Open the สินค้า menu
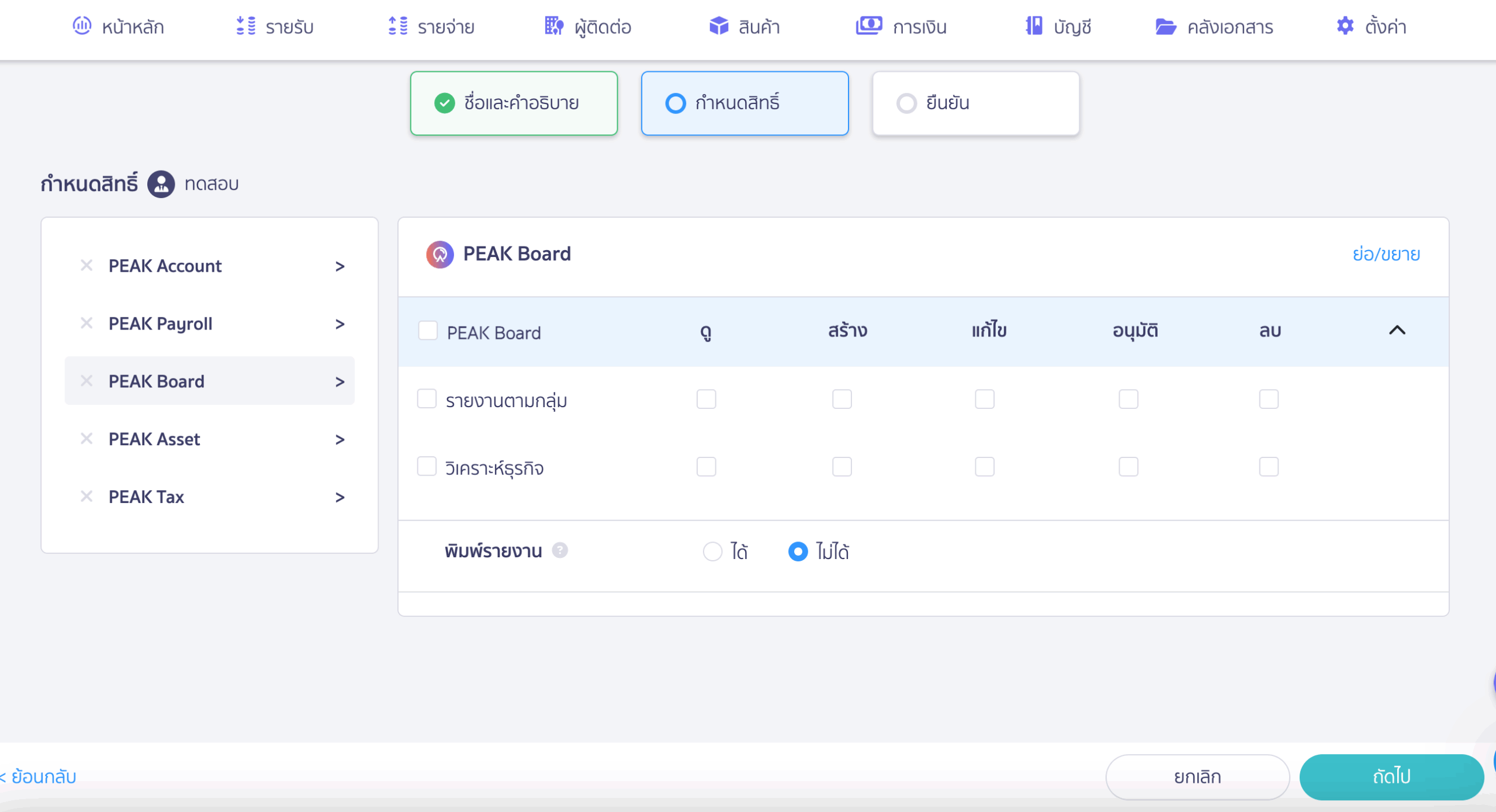The height and width of the screenshot is (812, 1496). pyautogui.click(x=744, y=26)
